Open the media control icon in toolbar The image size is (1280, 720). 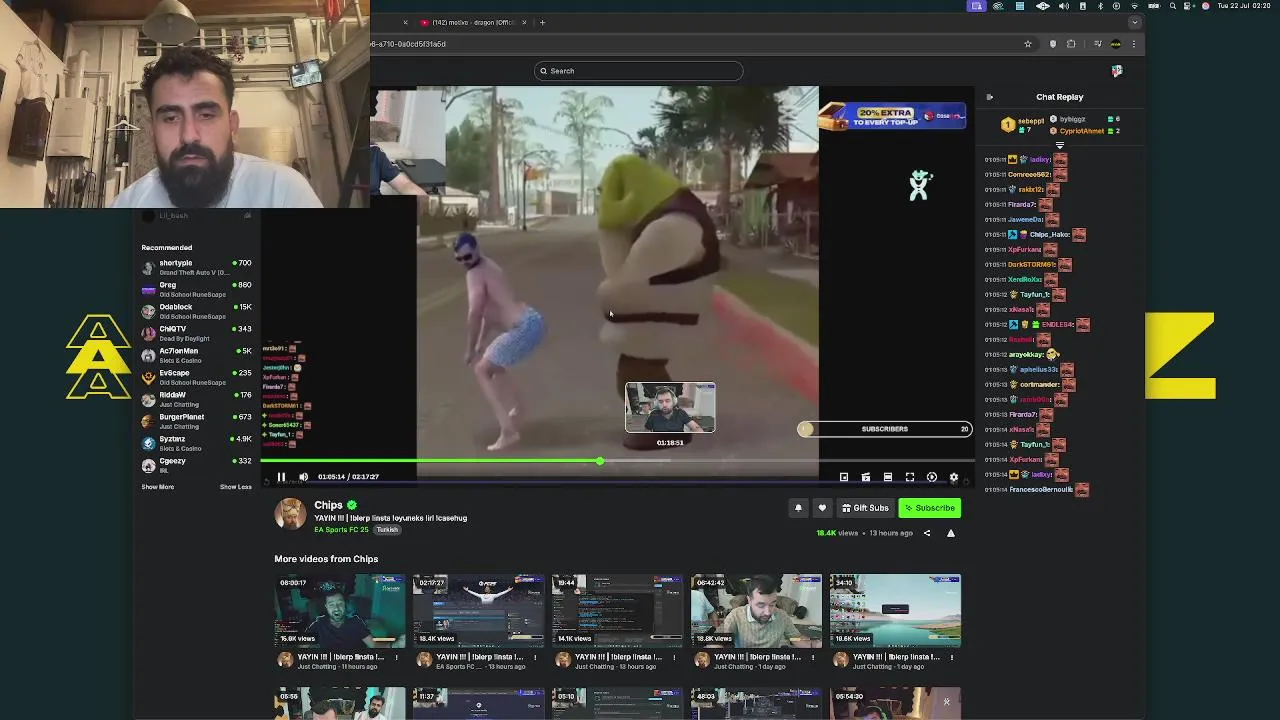click(x=1098, y=44)
